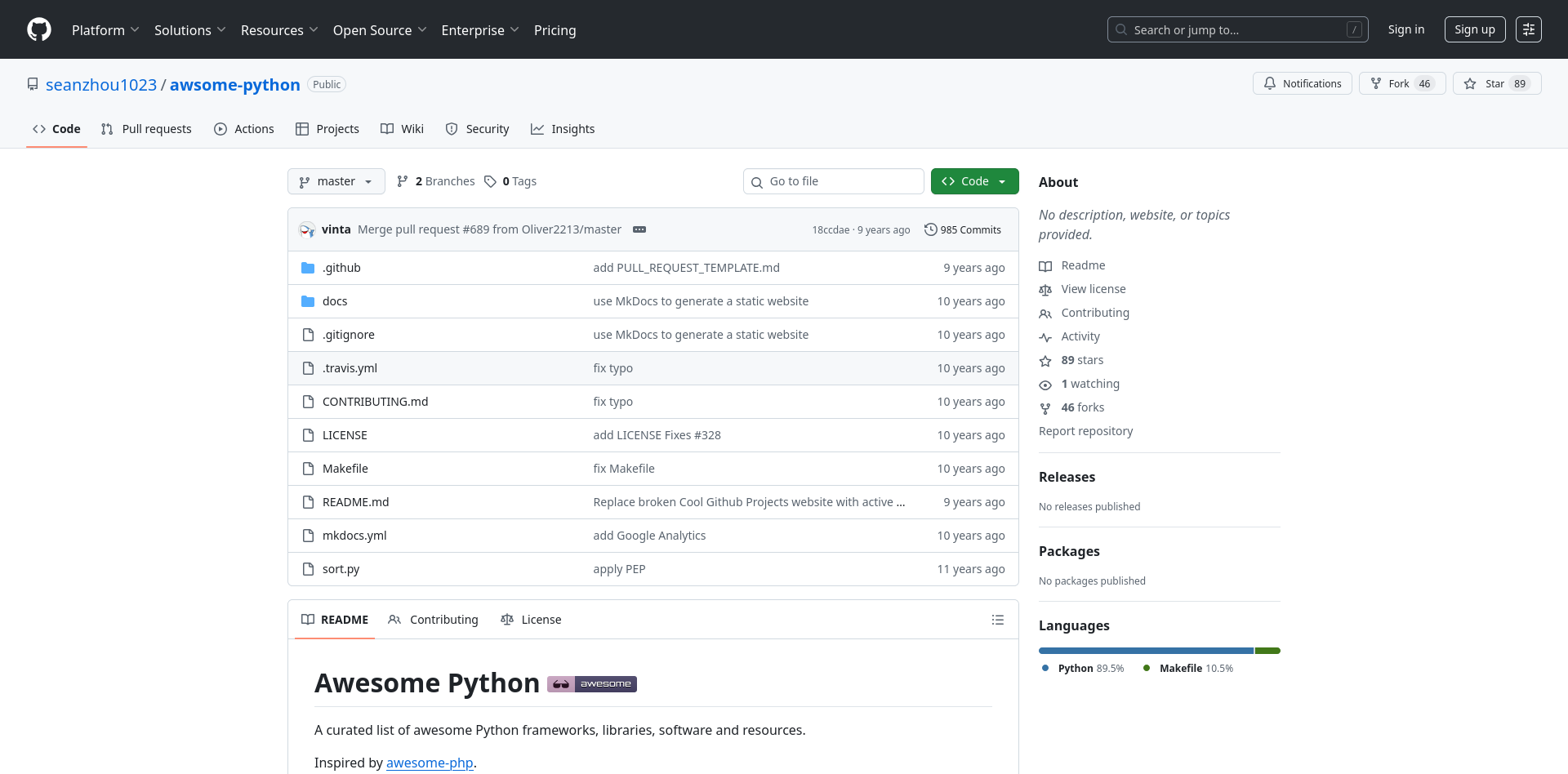Follow the awesome-php link

pyautogui.click(x=430, y=763)
